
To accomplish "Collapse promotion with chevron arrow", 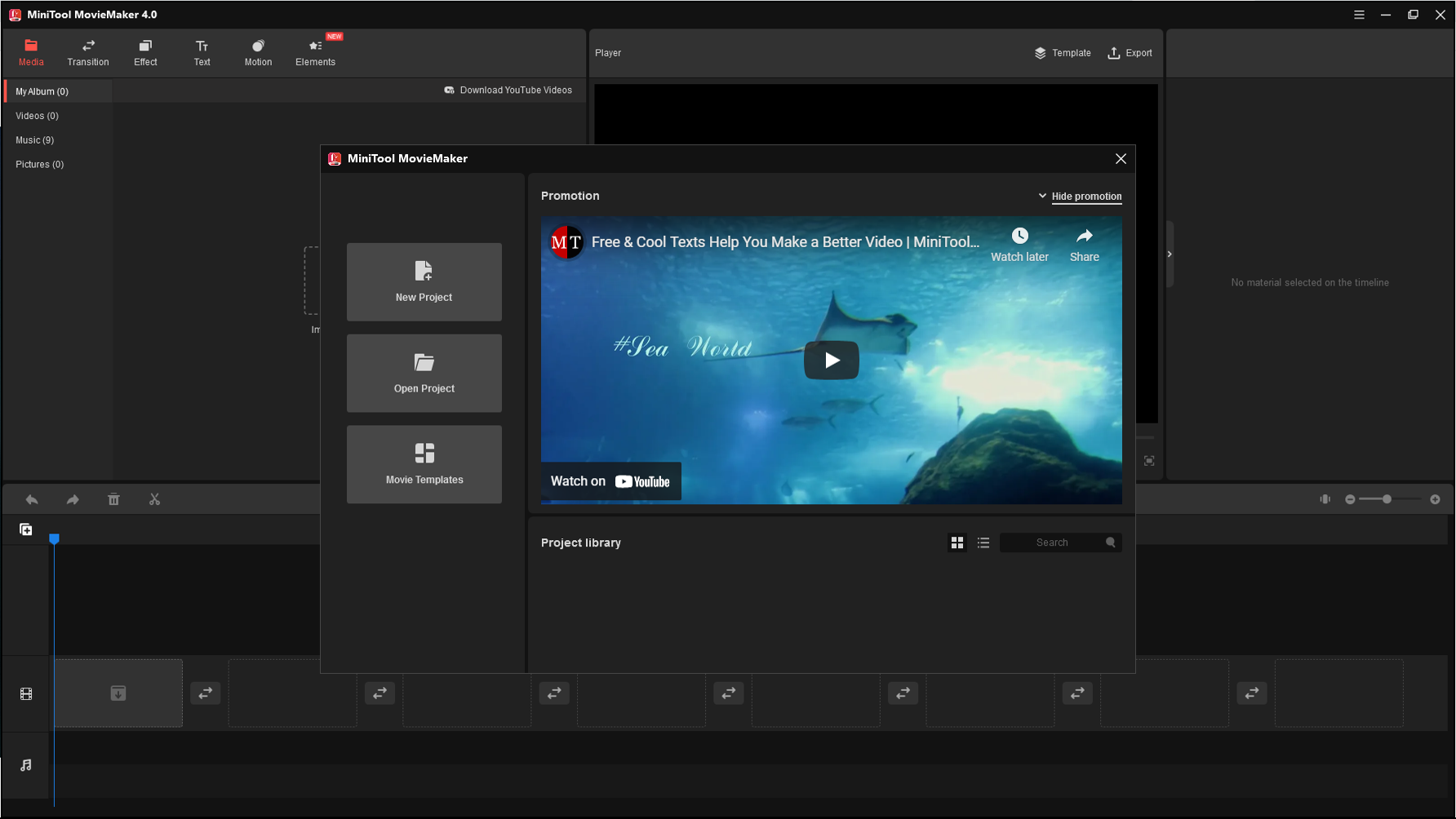I will (1042, 196).
